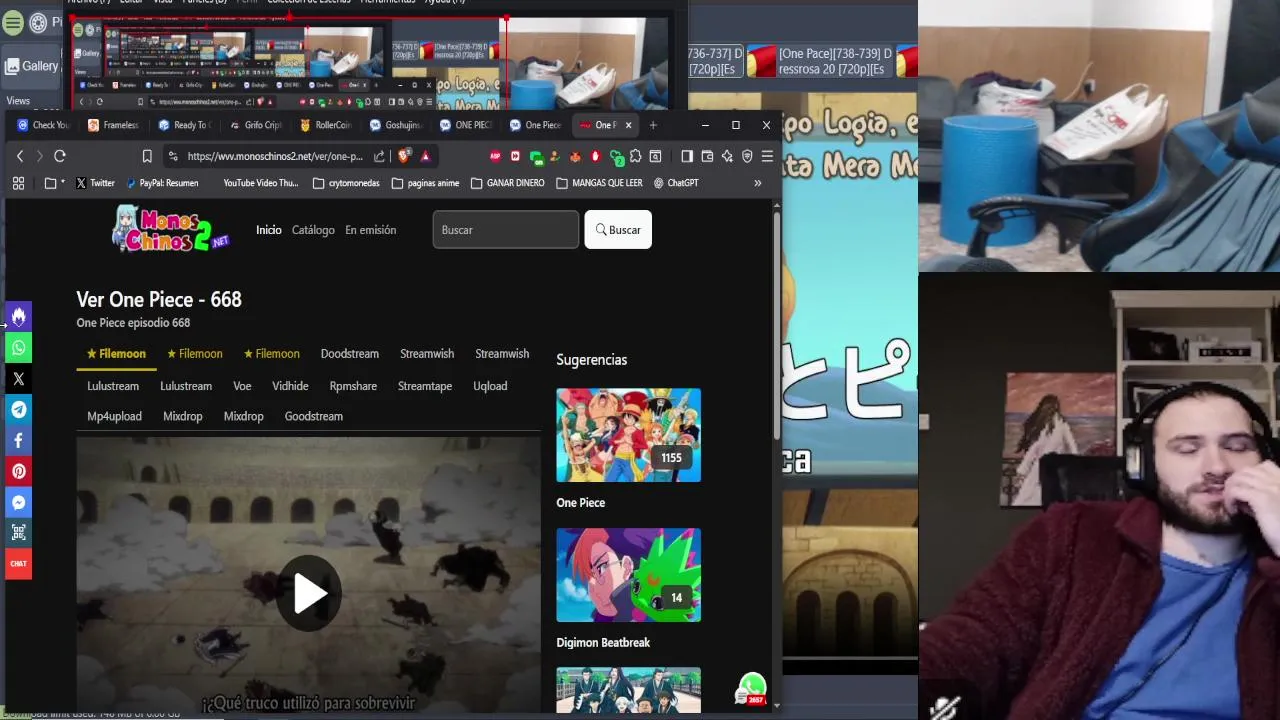The width and height of the screenshot is (1280, 720).
Task: Play the One Piece 668 video
Action: [x=309, y=593]
